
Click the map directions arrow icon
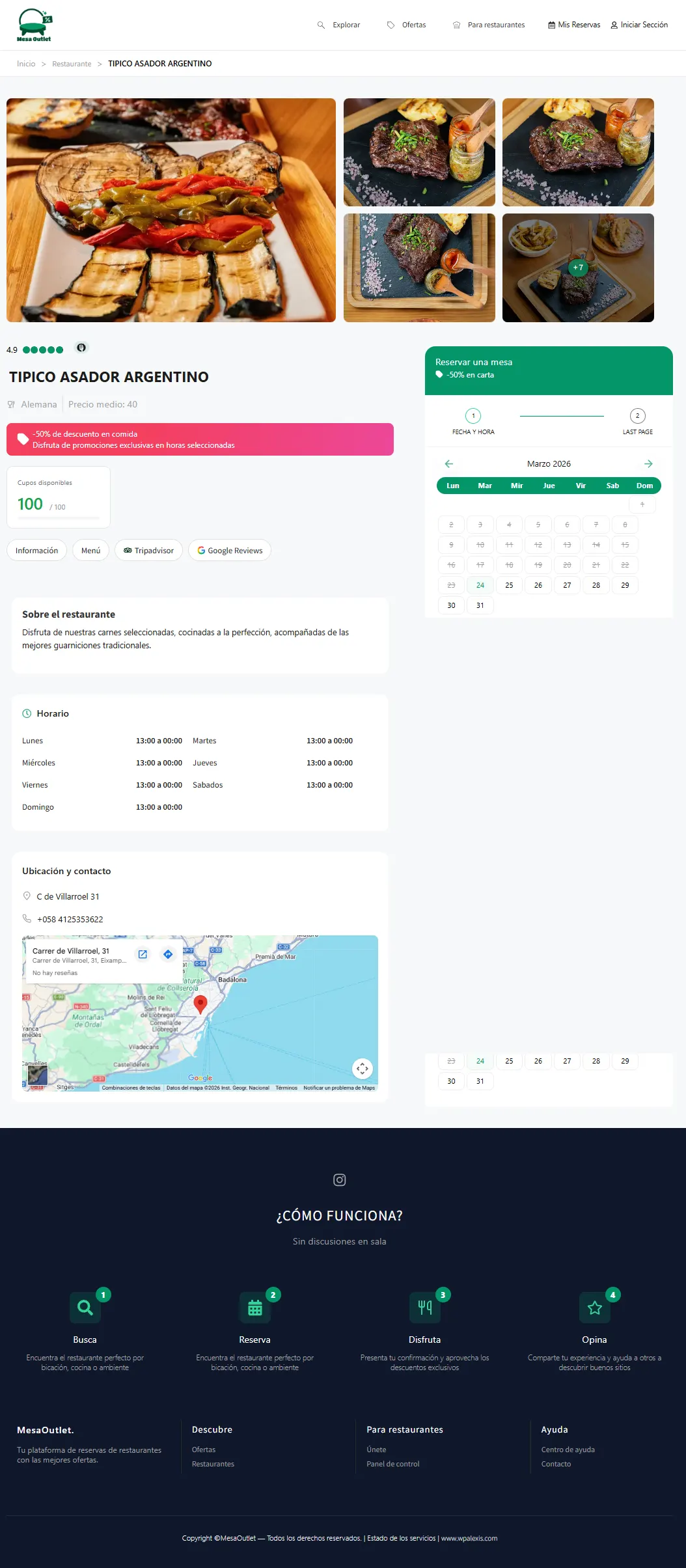pyautogui.click(x=168, y=954)
